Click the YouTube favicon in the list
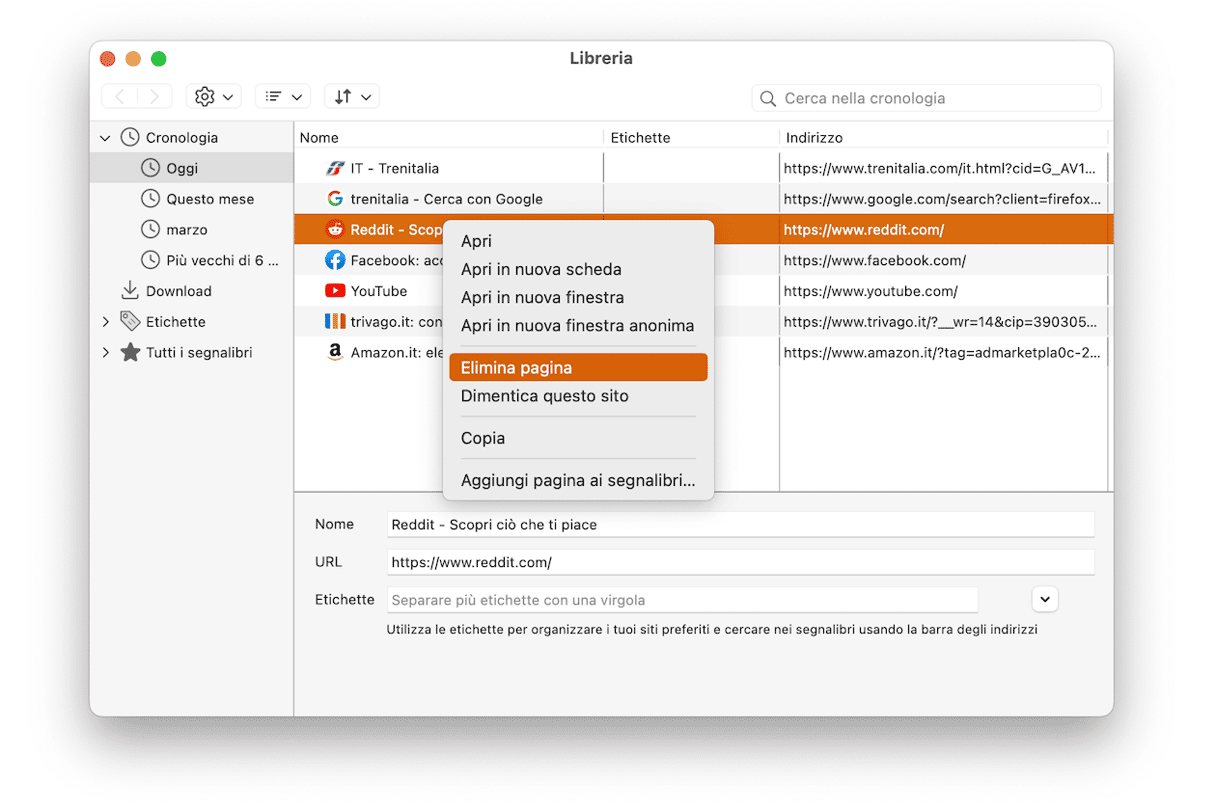 click(x=335, y=291)
